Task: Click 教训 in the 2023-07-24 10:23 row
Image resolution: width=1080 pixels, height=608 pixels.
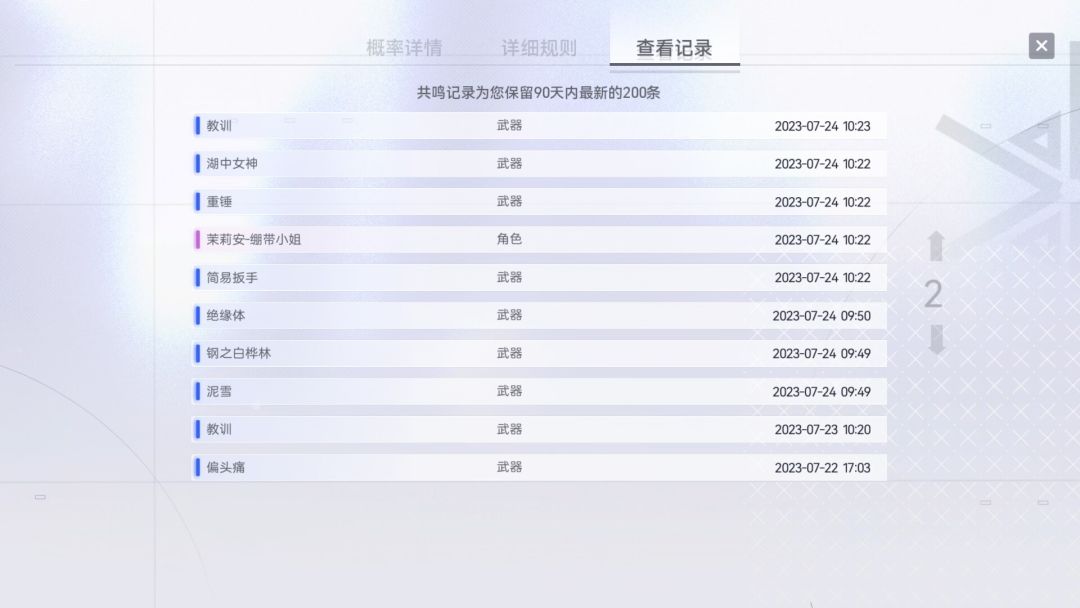Action: point(219,126)
